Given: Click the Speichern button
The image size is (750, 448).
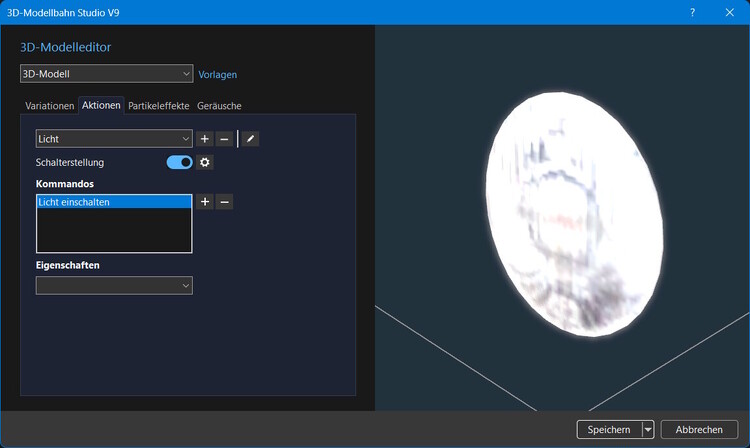Looking at the screenshot, I should coord(609,429).
